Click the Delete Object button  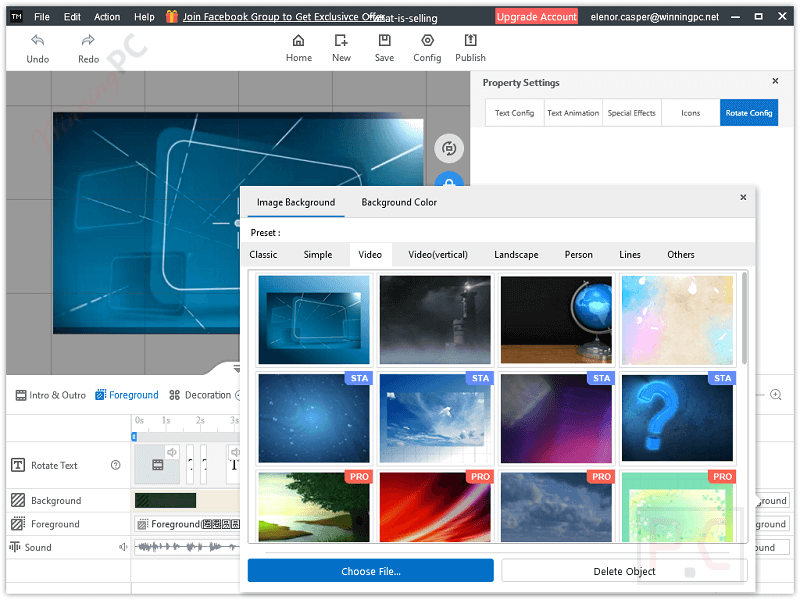coord(624,571)
